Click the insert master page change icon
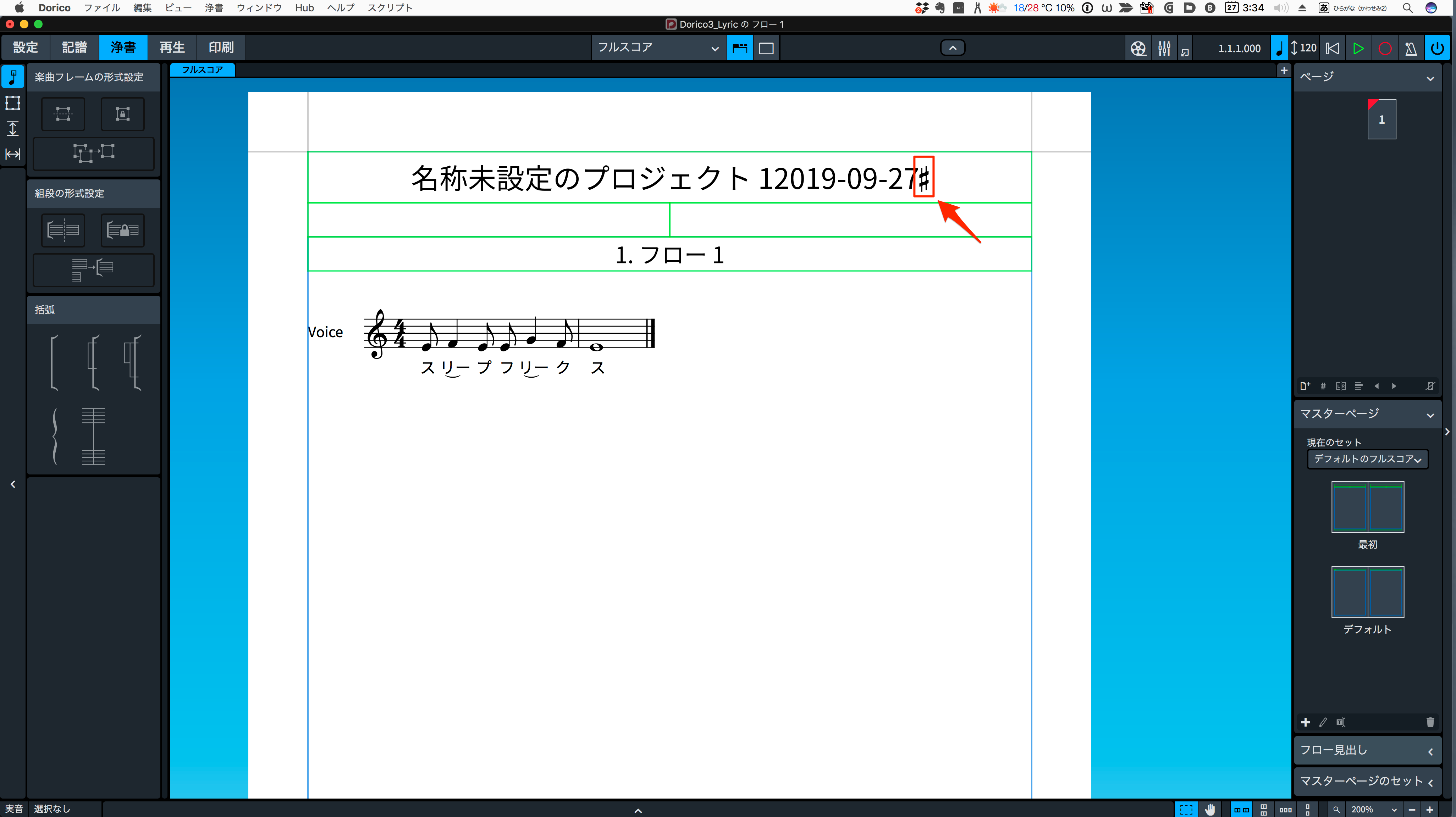 tap(1359, 387)
